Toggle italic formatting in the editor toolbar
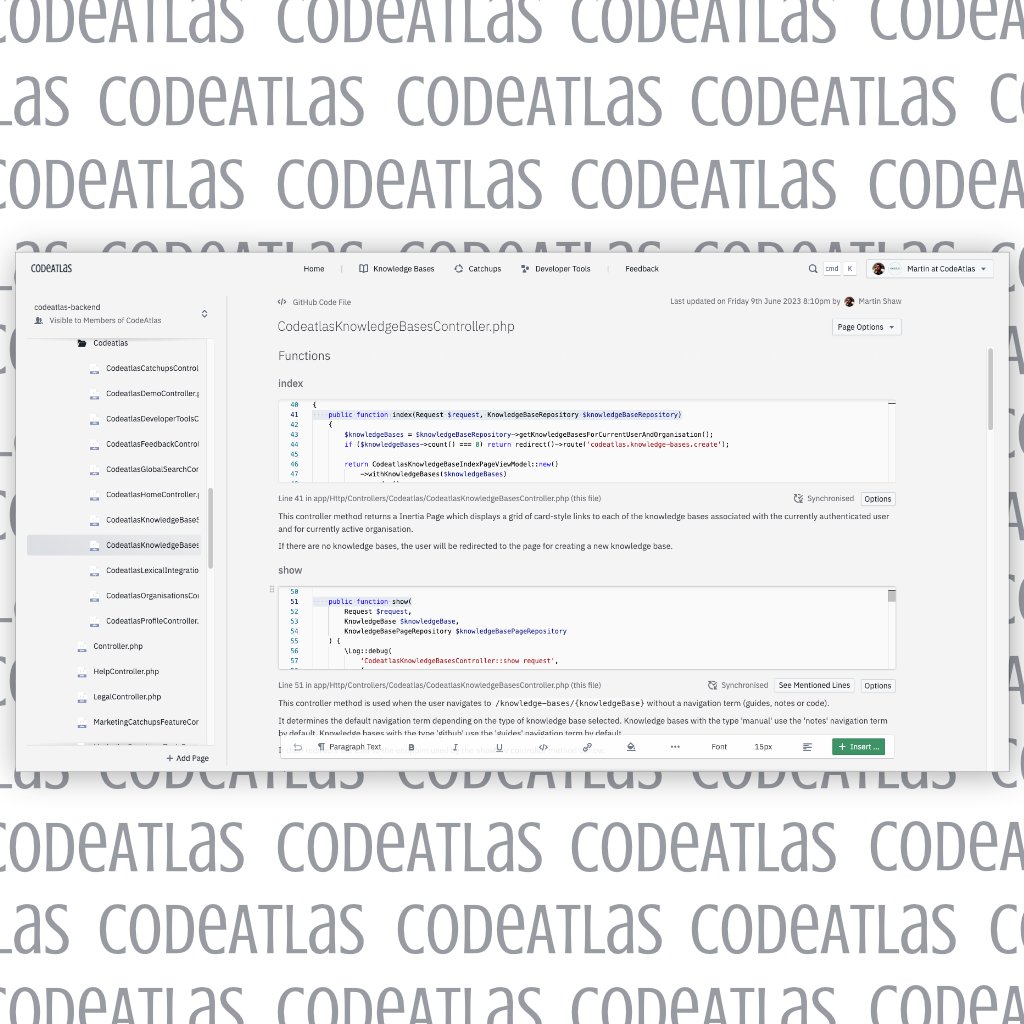Viewport: 1024px width, 1024px height. pos(455,747)
